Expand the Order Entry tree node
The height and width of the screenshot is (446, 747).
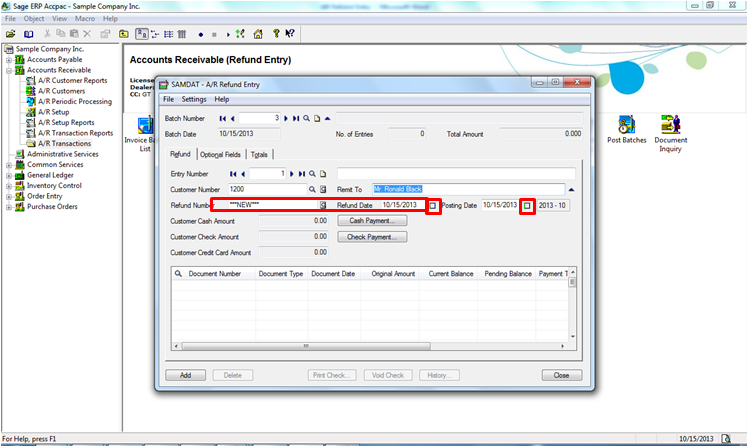[9, 196]
